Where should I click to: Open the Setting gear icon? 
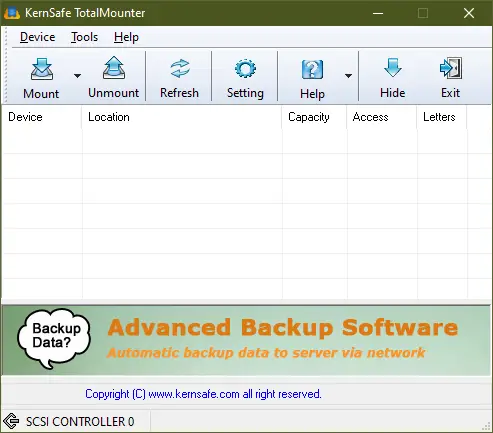coord(245,68)
